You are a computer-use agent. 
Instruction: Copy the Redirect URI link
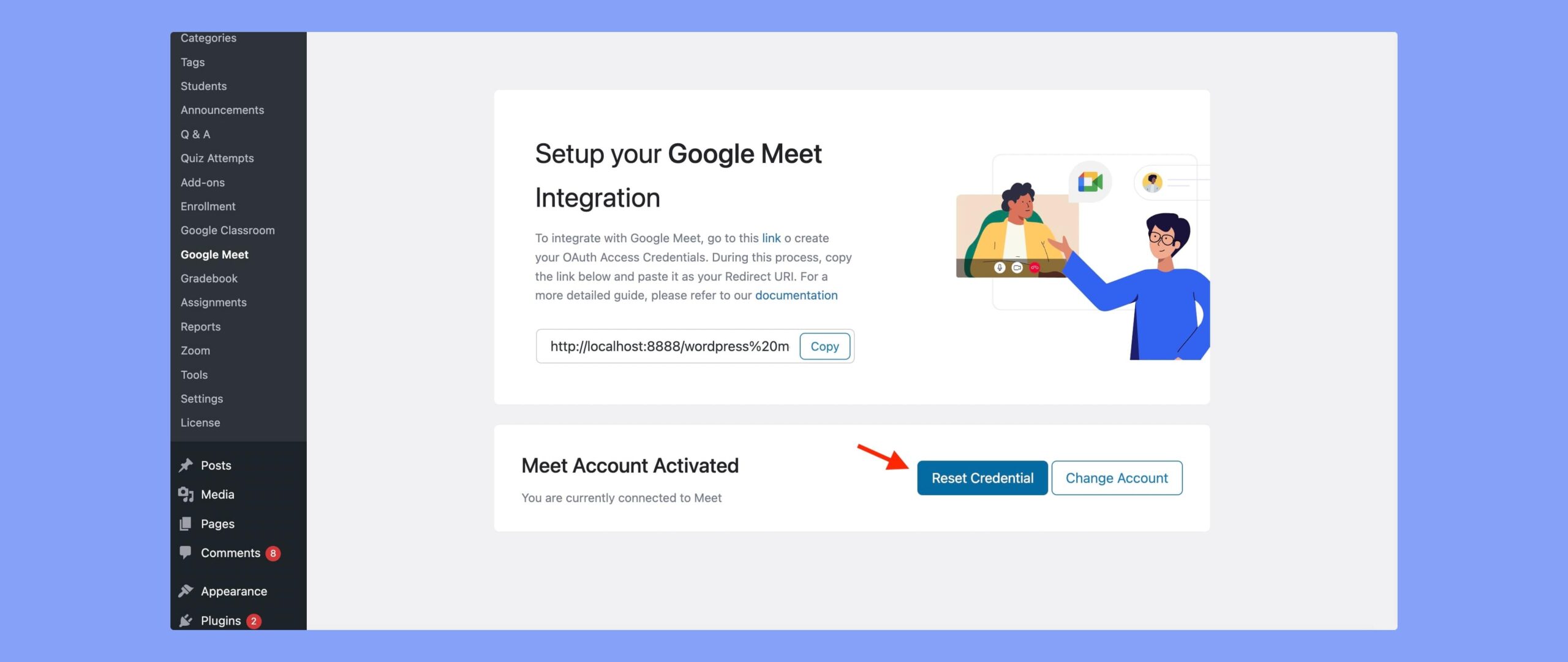(824, 346)
